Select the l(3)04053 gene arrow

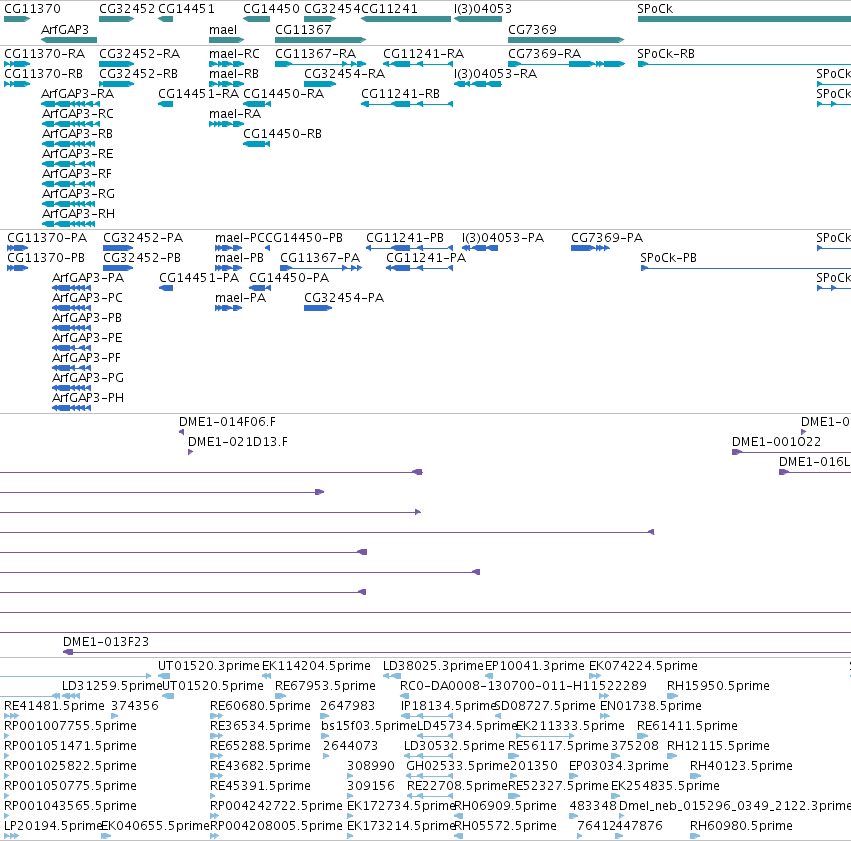point(478,19)
